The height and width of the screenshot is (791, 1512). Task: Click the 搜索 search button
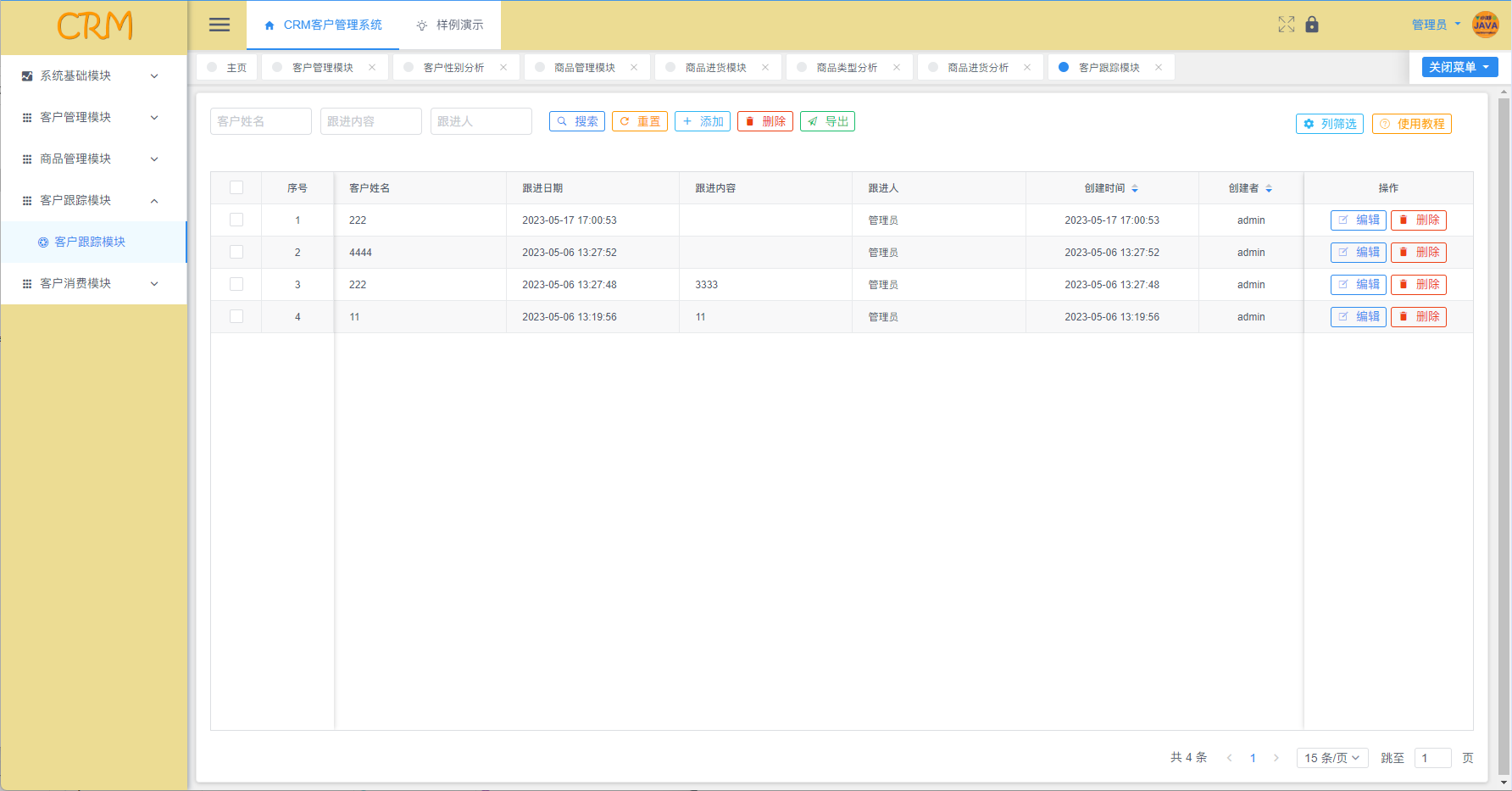(577, 122)
